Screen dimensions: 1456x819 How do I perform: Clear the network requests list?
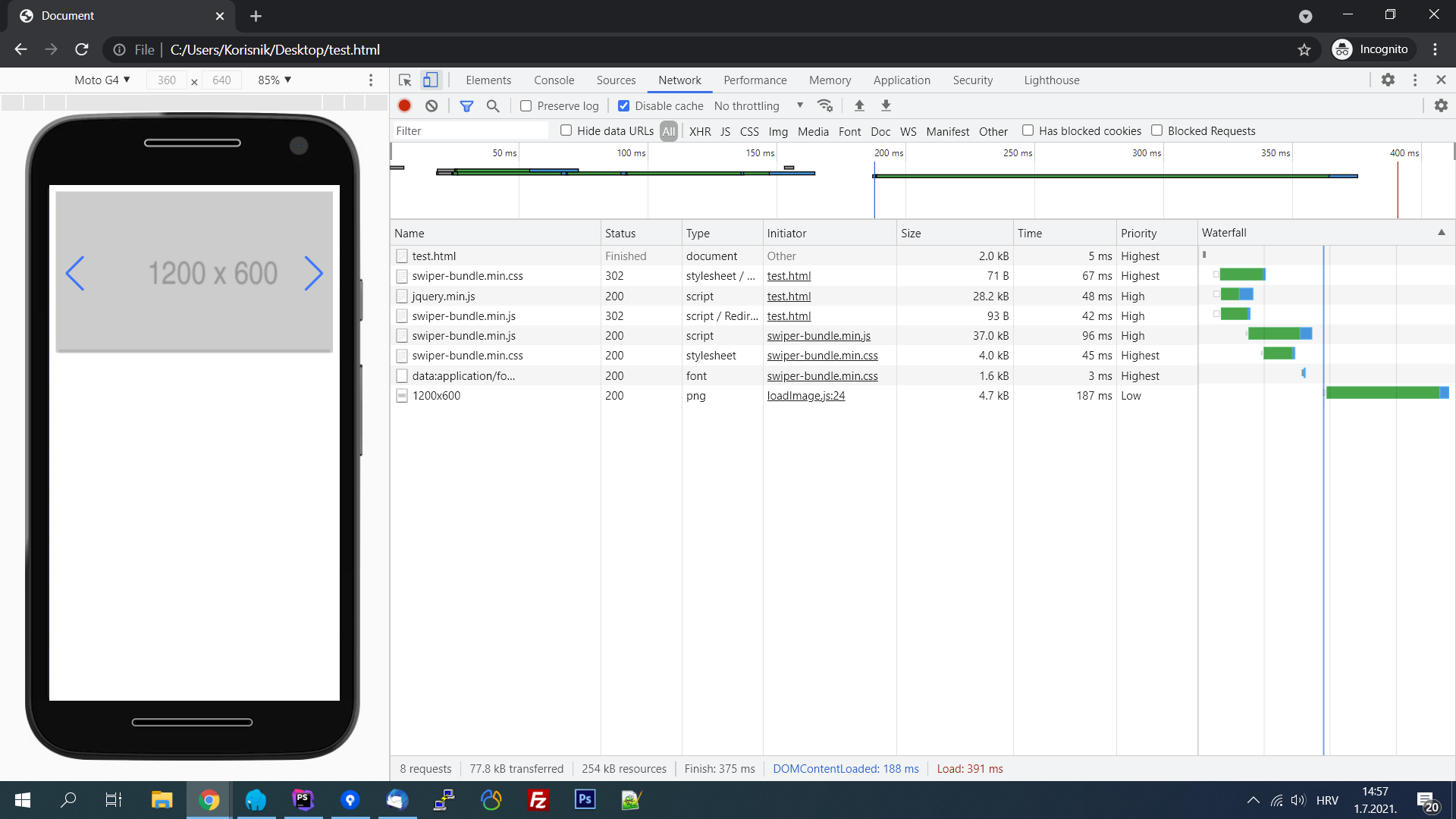(x=431, y=105)
